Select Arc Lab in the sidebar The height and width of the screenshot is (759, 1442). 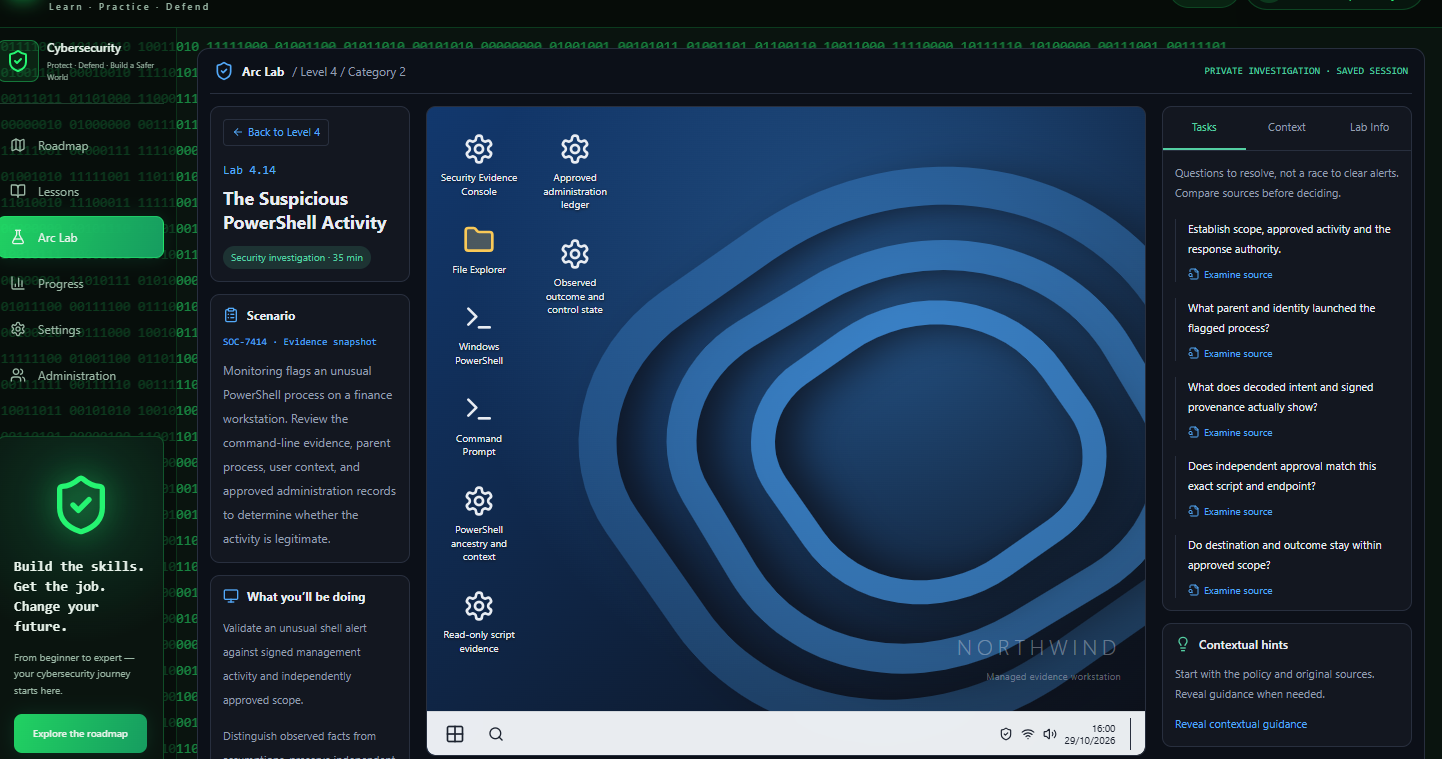pos(82,238)
